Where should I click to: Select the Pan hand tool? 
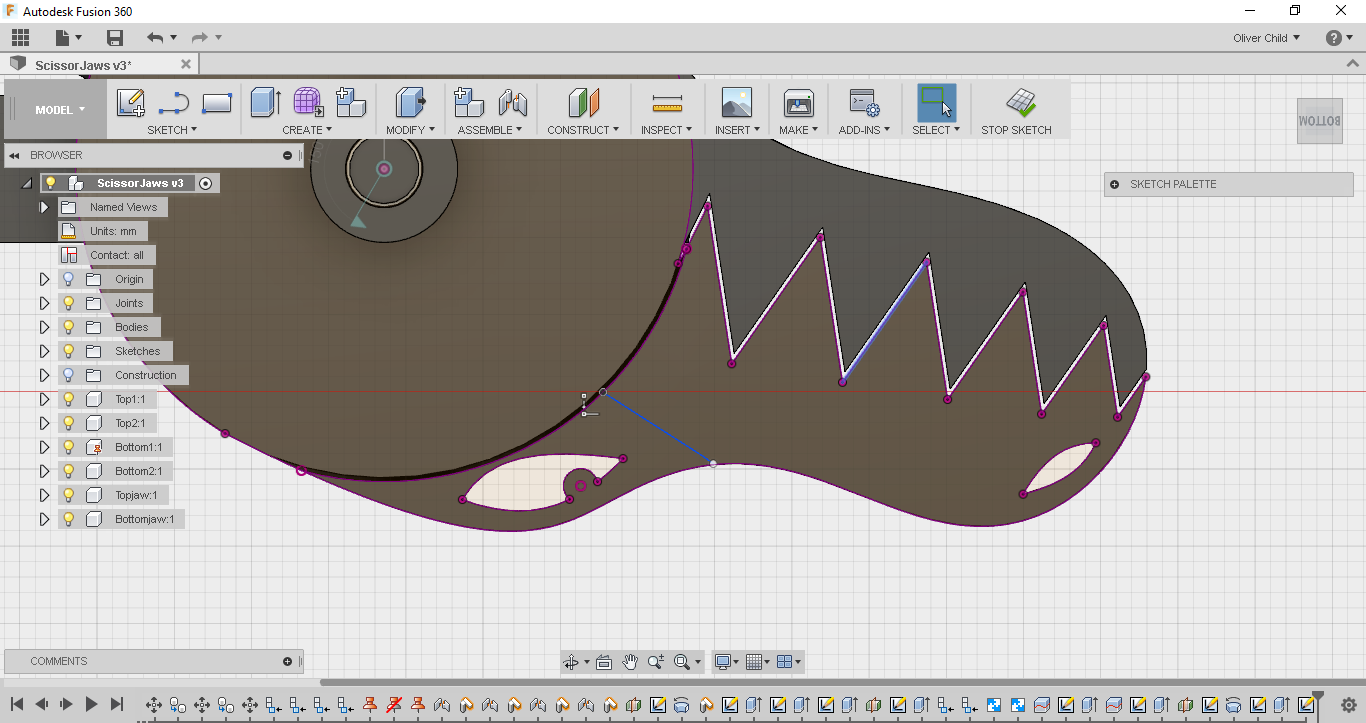(x=630, y=662)
